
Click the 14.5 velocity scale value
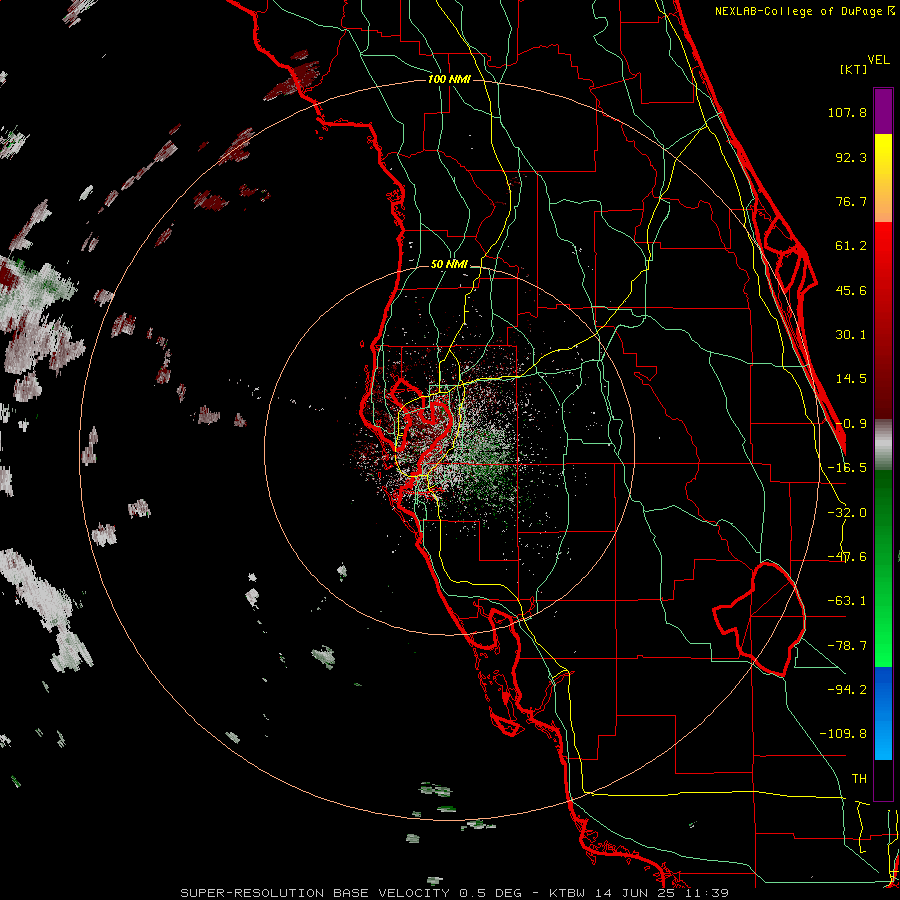(x=851, y=379)
